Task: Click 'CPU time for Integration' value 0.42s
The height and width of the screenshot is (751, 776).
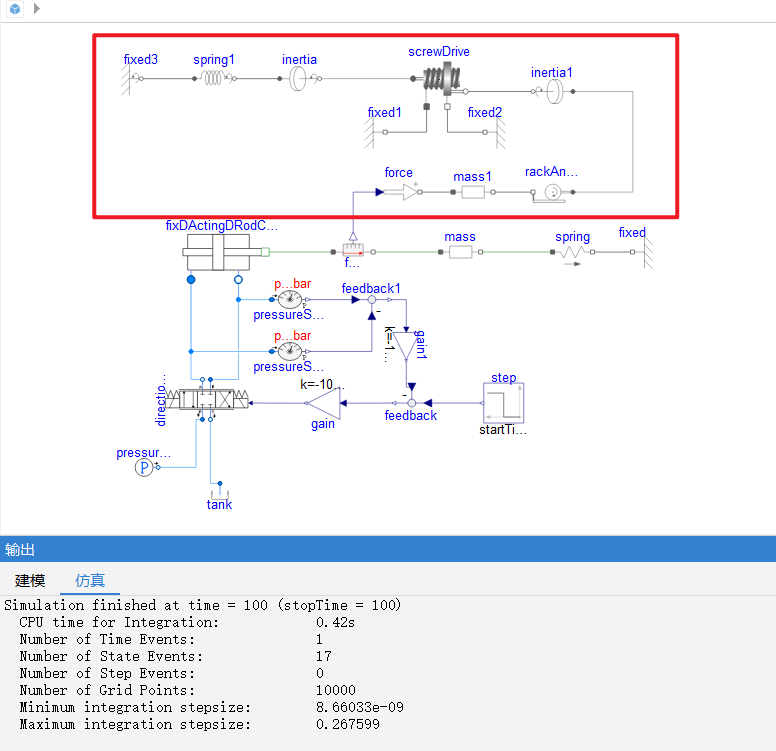Action: [335, 622]
